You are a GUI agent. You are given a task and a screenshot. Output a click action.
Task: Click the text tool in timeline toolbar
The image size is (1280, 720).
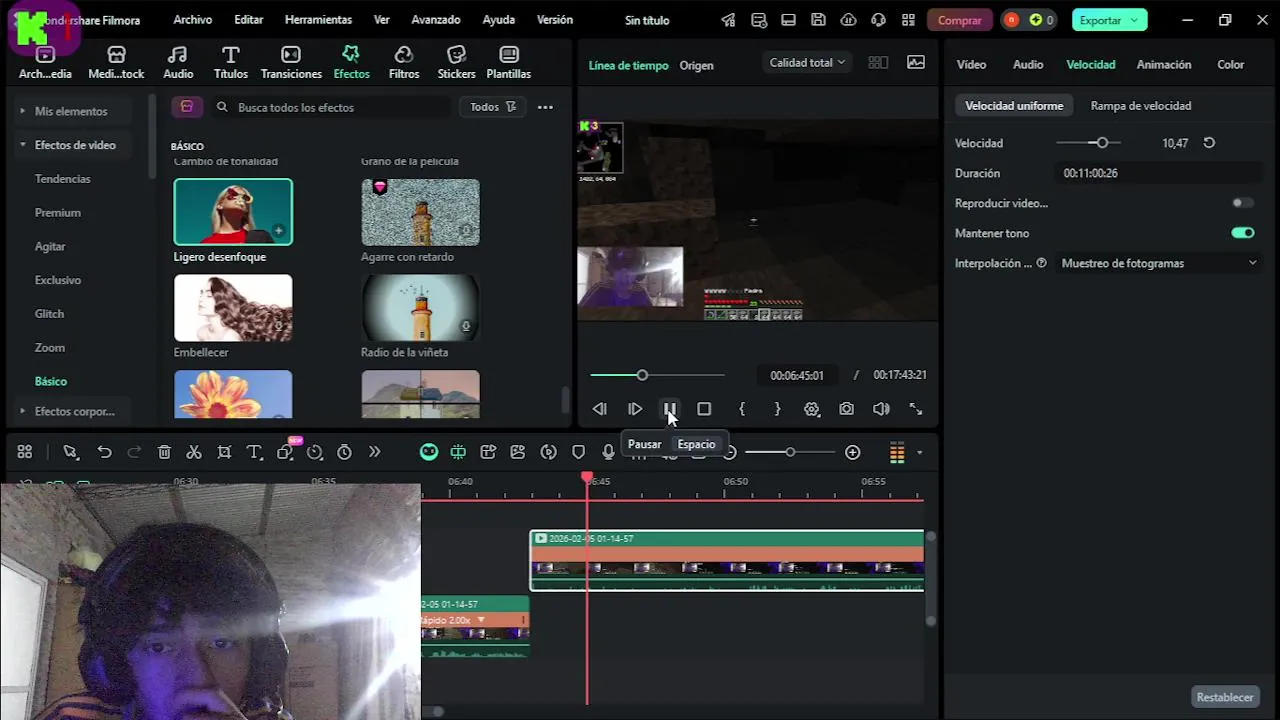click(254, 453)
